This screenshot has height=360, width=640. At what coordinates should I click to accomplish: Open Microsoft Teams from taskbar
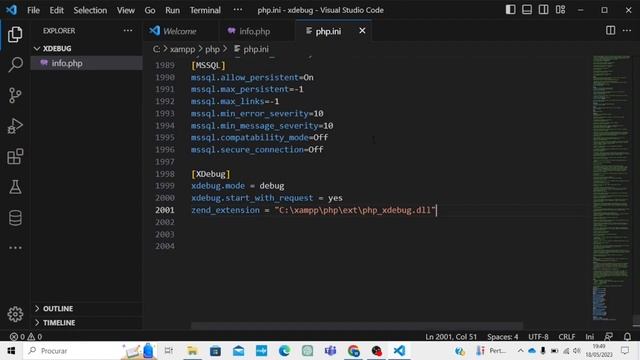coord(330,351)
